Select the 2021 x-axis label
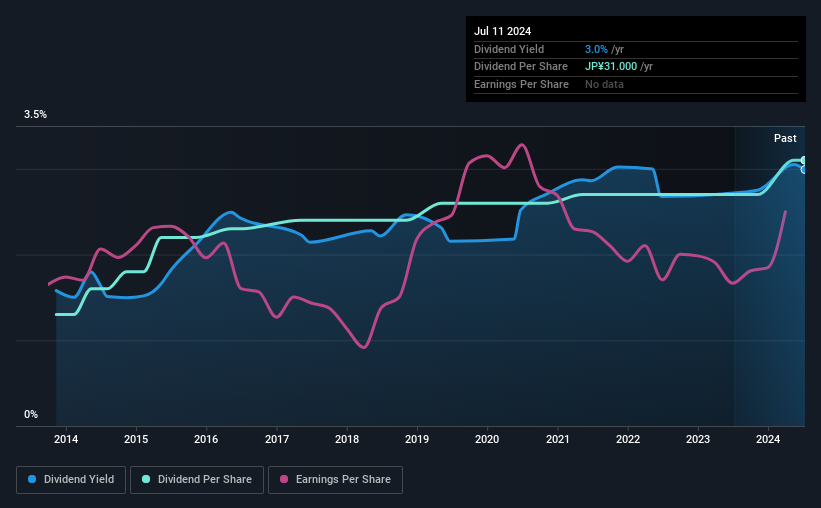 tap(558, 439)
